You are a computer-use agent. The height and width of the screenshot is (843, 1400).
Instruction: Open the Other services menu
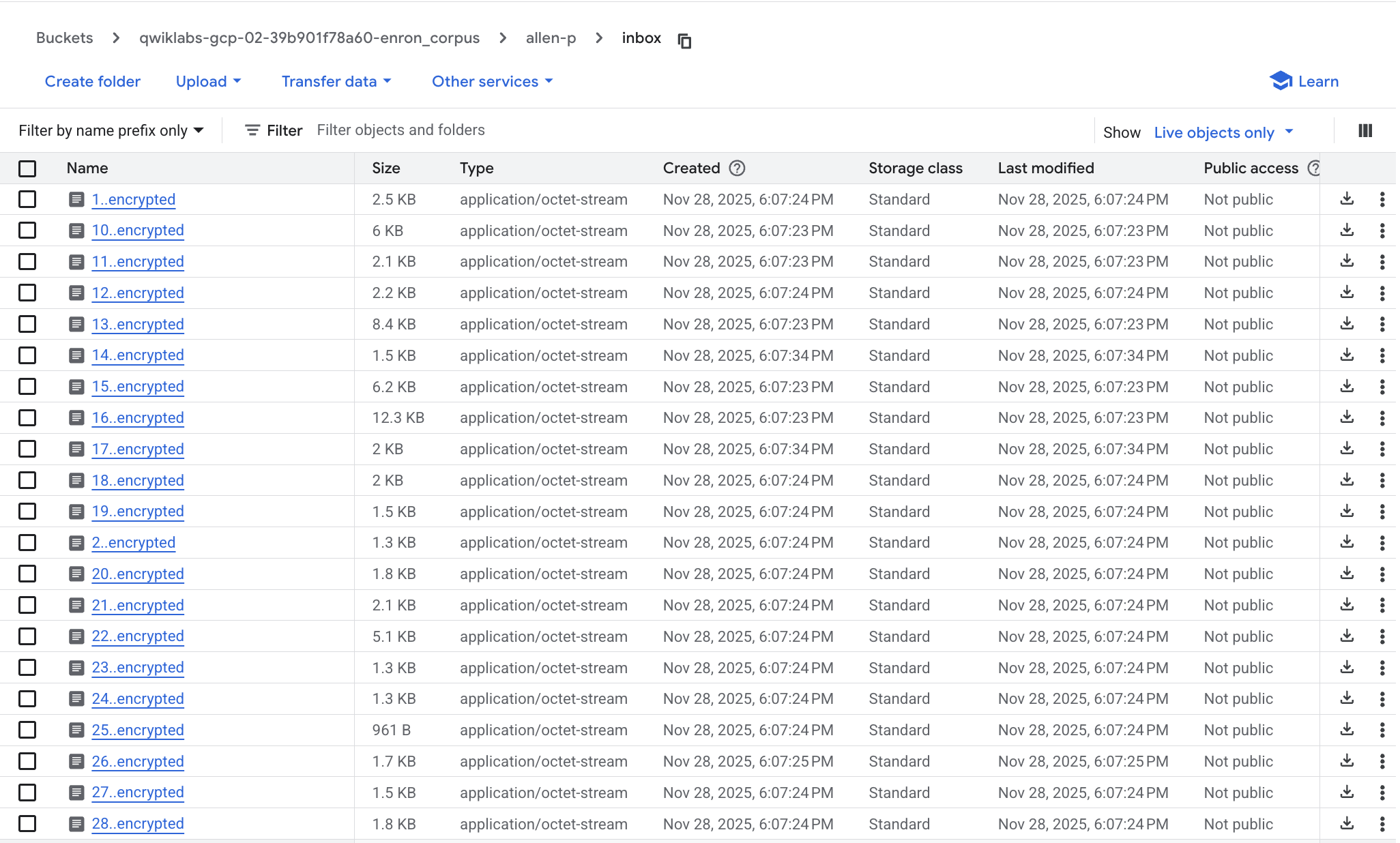(x=492, y=82)
